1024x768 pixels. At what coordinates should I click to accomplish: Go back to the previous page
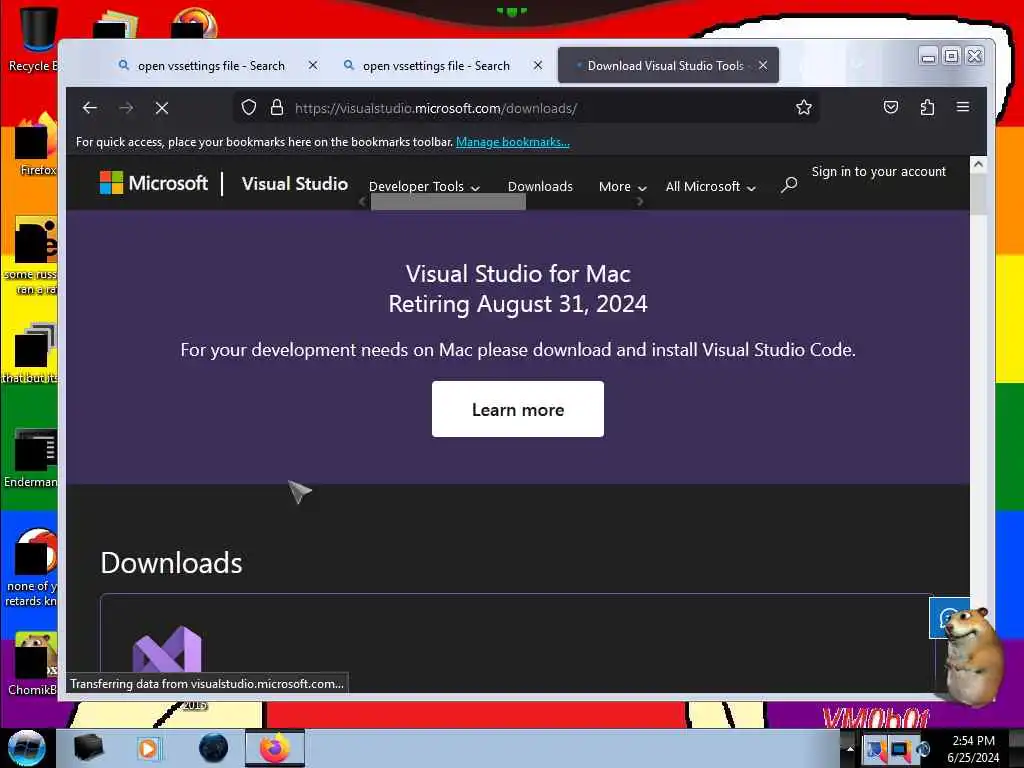(90, 108)
